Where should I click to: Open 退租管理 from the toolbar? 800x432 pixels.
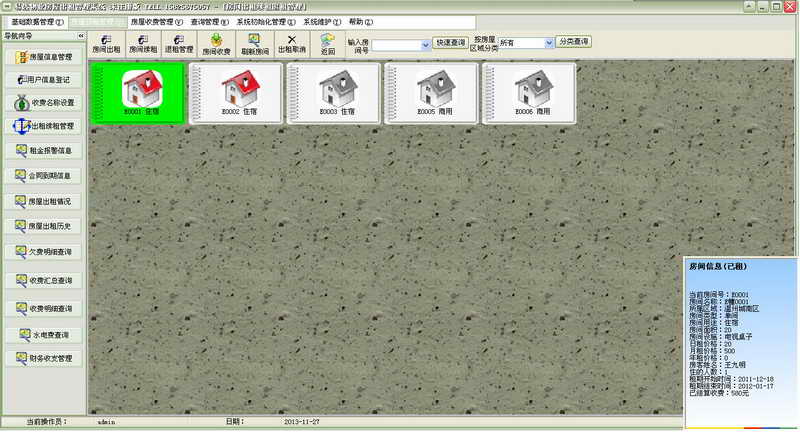point(179,43)
